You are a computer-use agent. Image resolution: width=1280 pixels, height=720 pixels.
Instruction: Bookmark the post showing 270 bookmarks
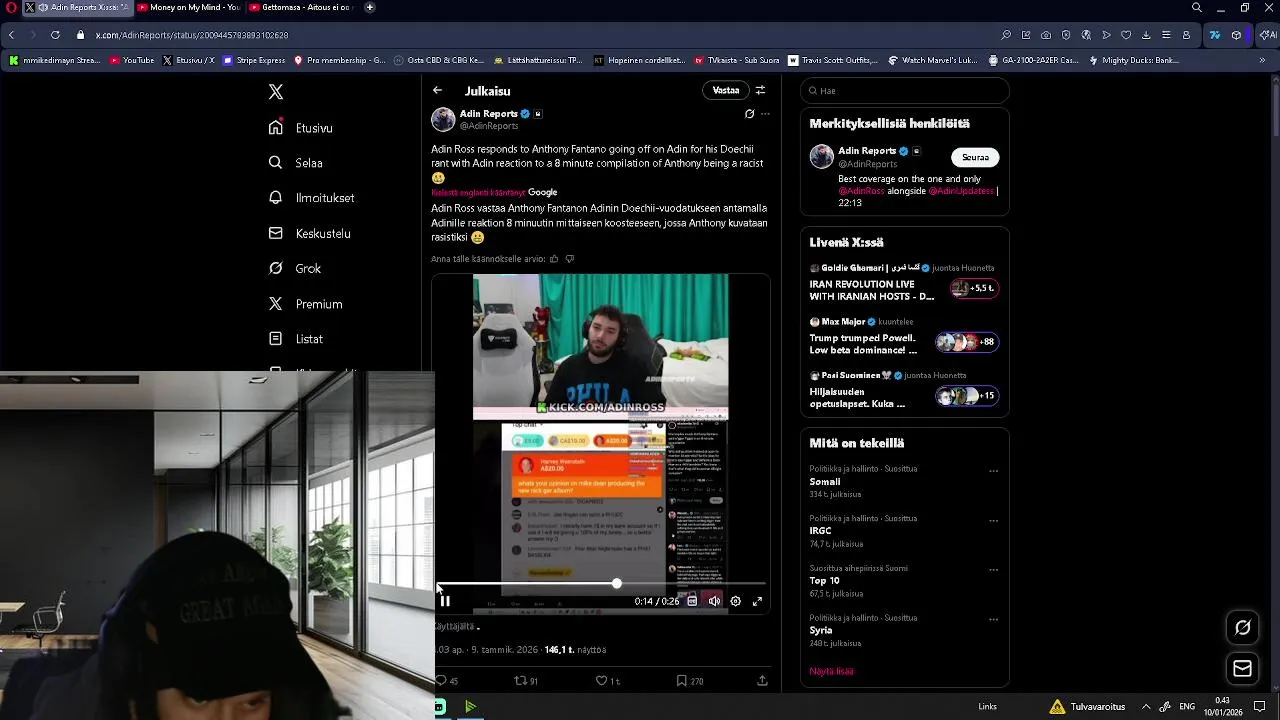(x=690, y=681)
